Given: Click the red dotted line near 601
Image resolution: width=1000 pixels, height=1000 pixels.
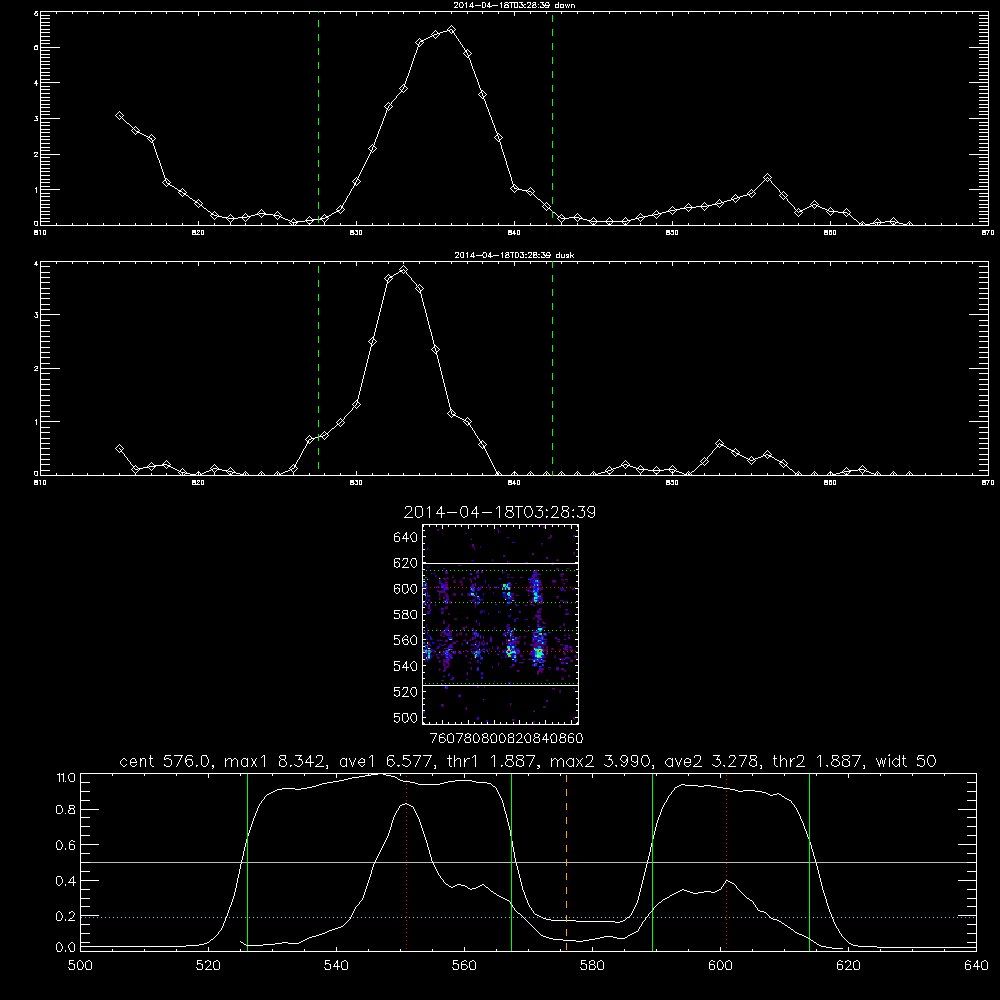Looking at the screenshot, I should (x=726, y=862).
